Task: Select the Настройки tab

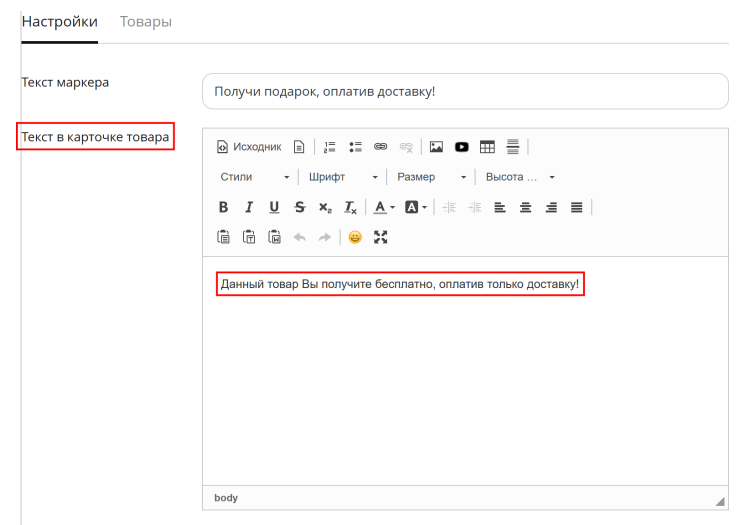Action: tap(59, 22)
